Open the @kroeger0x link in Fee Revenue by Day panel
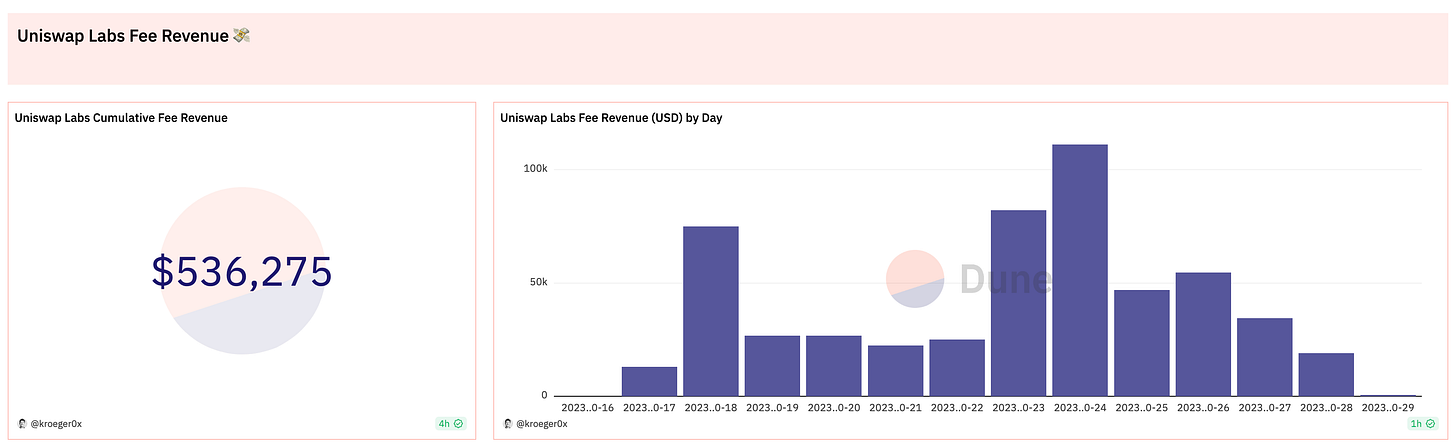This screenshot has height=446, width=1456. click(541, 424)
